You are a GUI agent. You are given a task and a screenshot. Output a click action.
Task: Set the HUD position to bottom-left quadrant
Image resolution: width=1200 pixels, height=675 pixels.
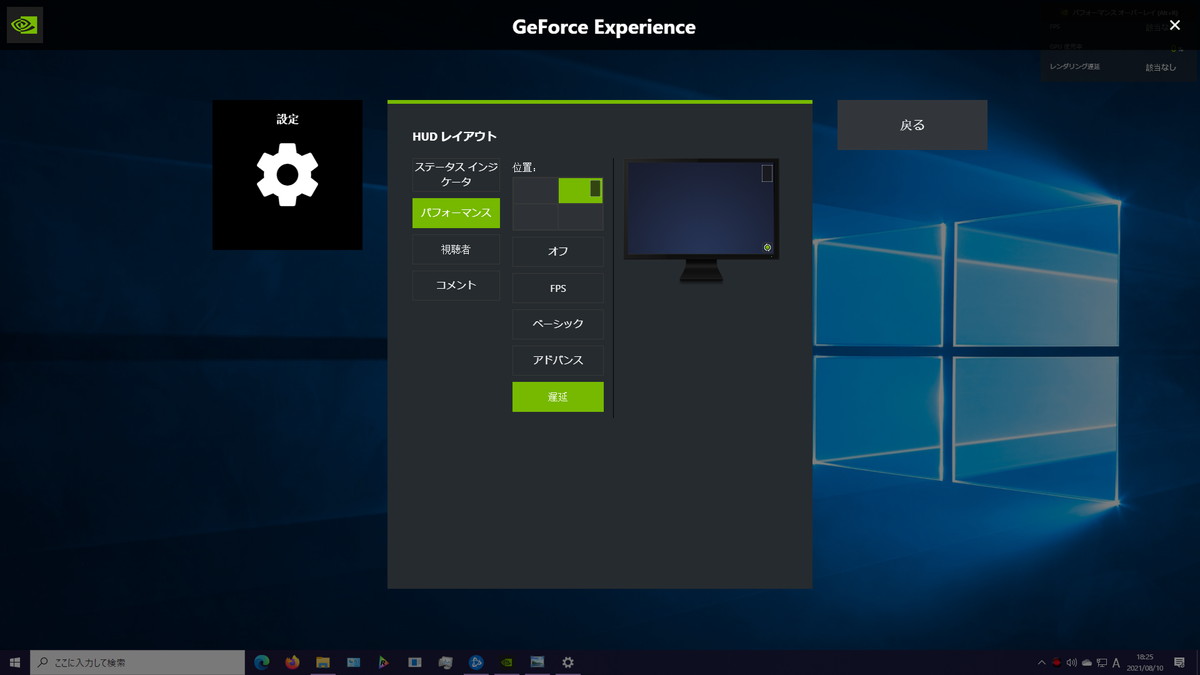click(x=535, y=216)
